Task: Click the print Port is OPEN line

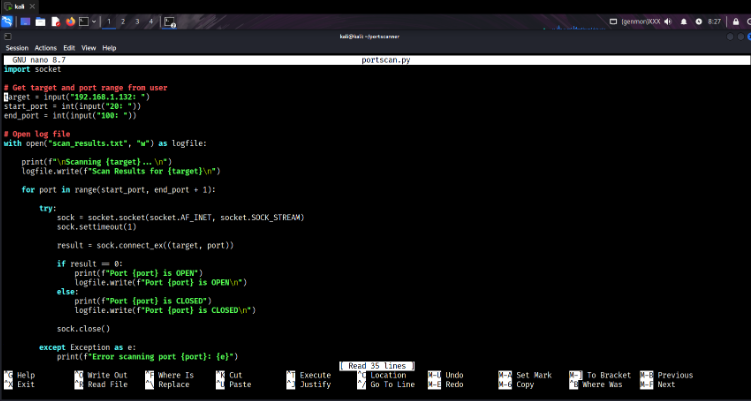Action: pos(138,273)
